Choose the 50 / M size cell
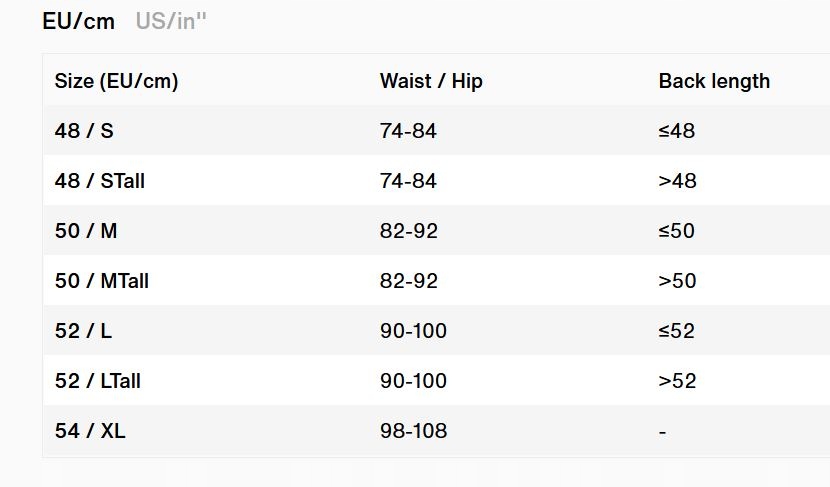 tap(86, 231)
